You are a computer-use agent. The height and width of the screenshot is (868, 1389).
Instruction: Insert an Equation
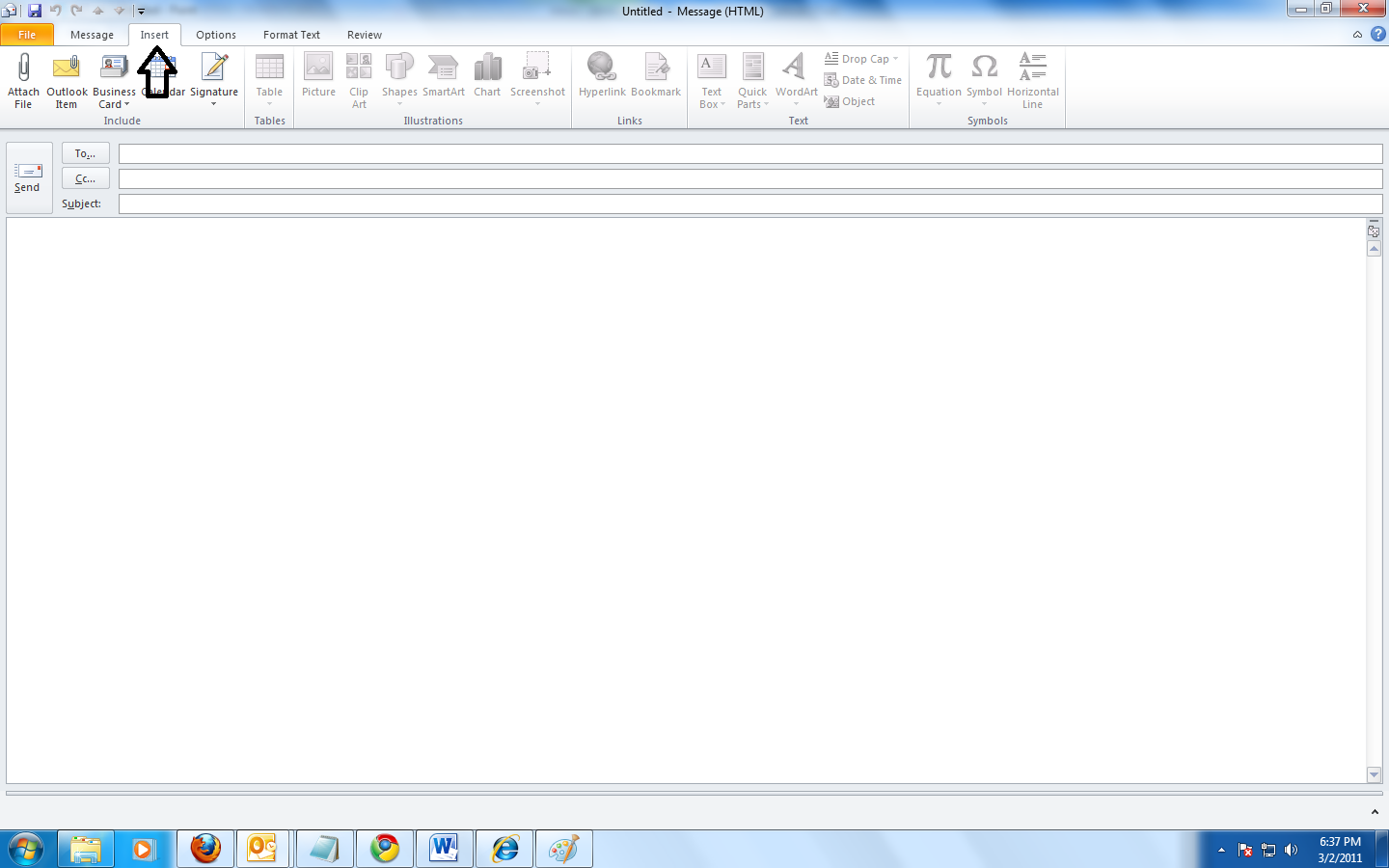point(939,81)
